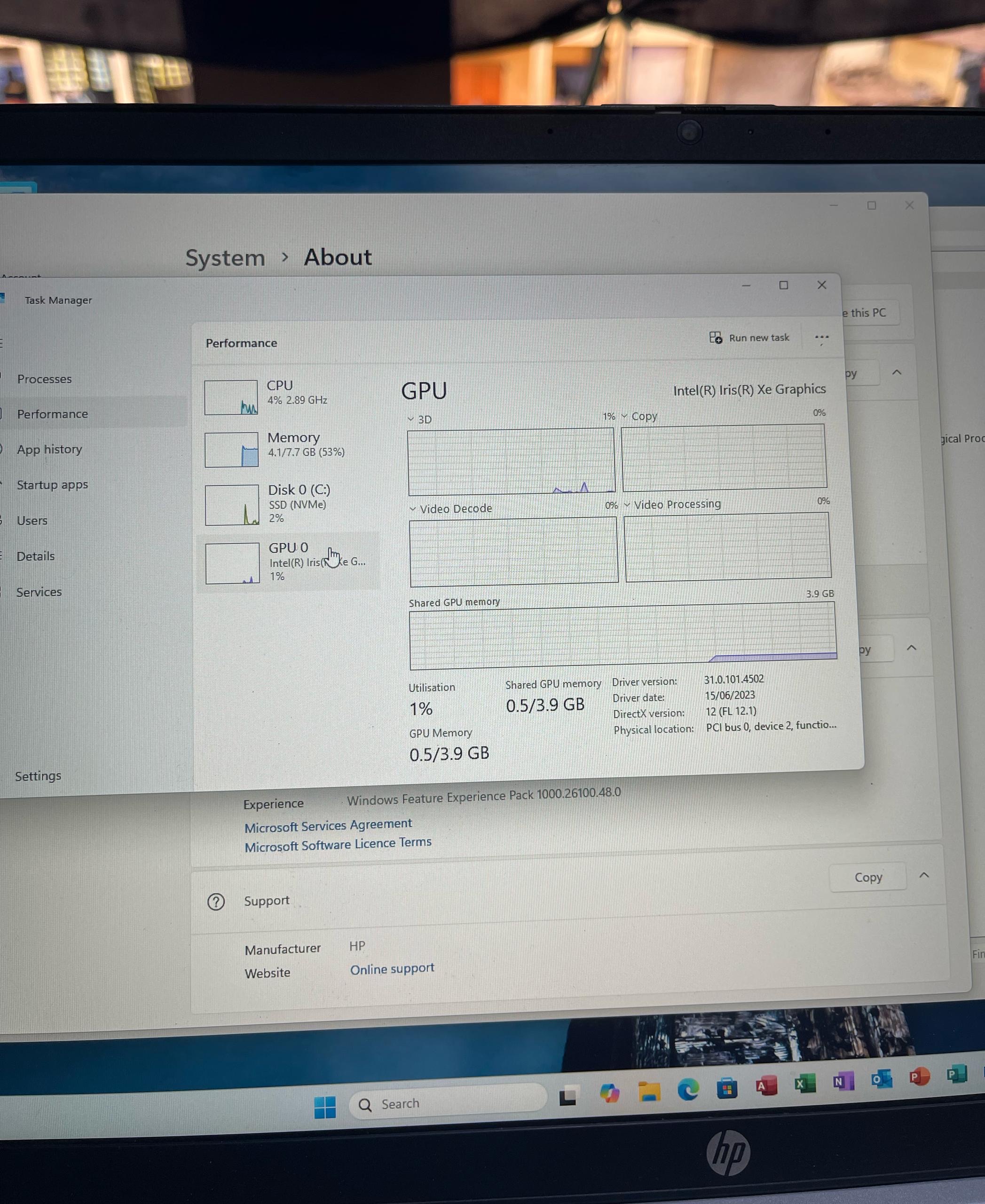Open File Explorer from the taskbar
This screenshot has width=985, height=1204.
point(649,1091)
